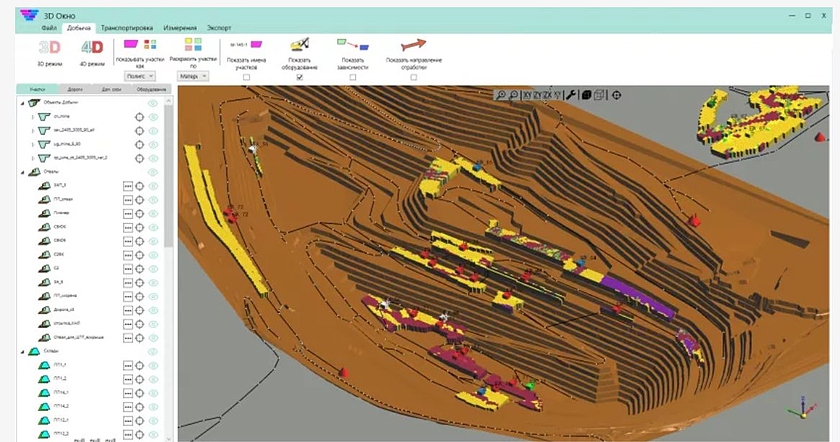Collapse the Склады tree group

coord(23,352)
